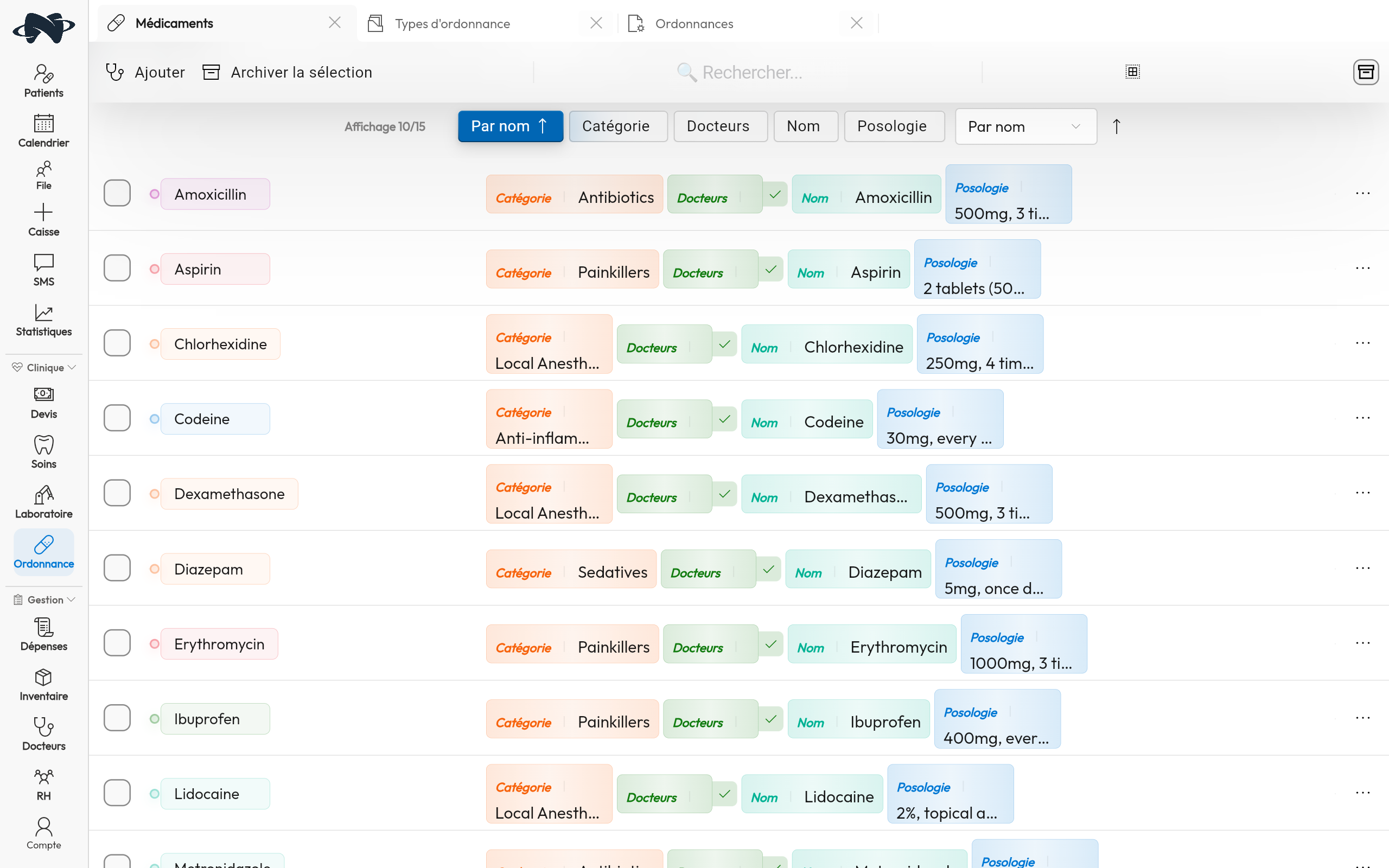Viewport: 1389px width, 868px height.
Task: Open the Patients section in the sidebar
Action: 43,80
